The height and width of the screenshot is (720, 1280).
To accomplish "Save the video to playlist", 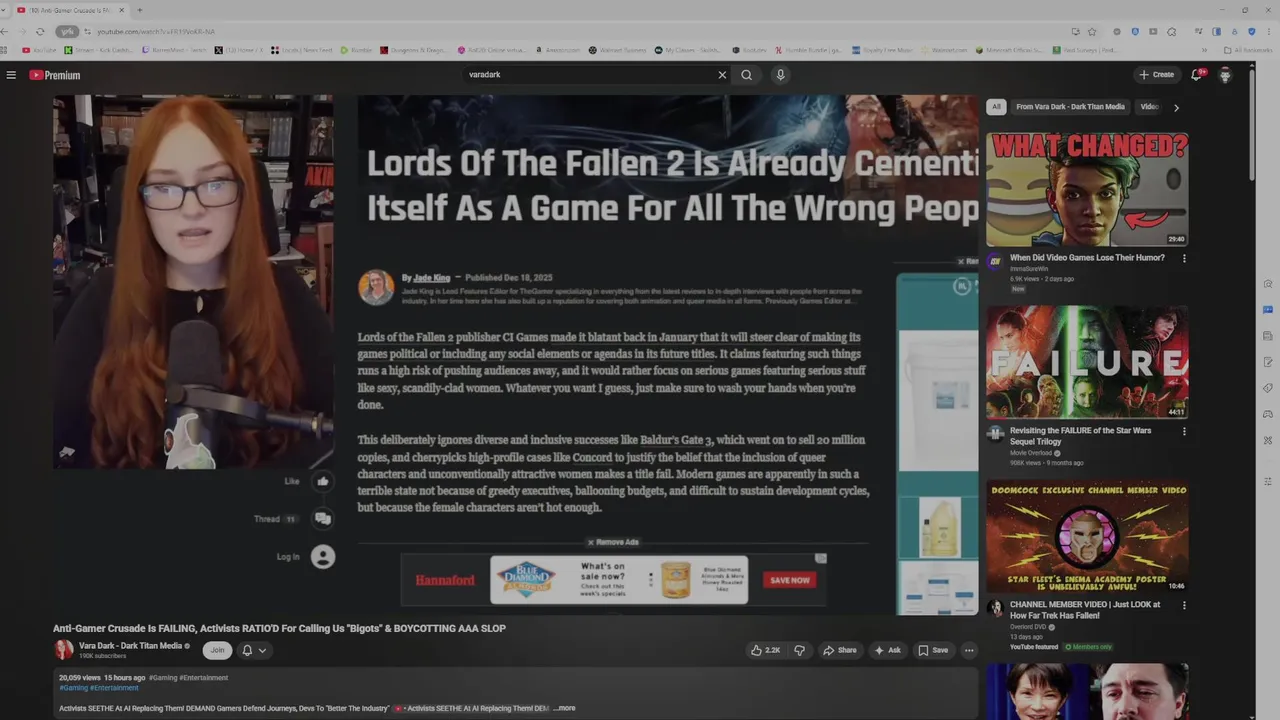I will click(x=933, y=650).
